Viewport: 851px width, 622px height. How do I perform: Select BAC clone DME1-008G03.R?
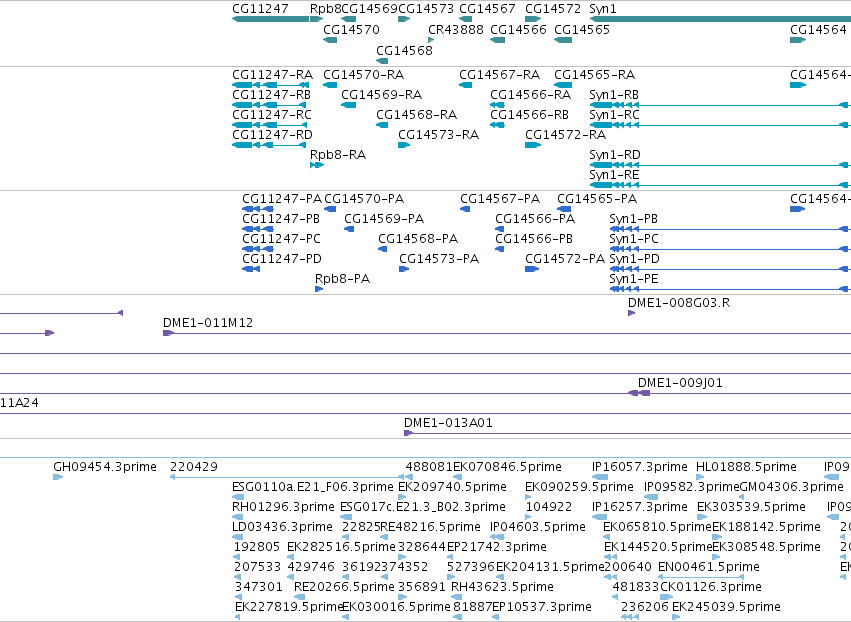679,303
